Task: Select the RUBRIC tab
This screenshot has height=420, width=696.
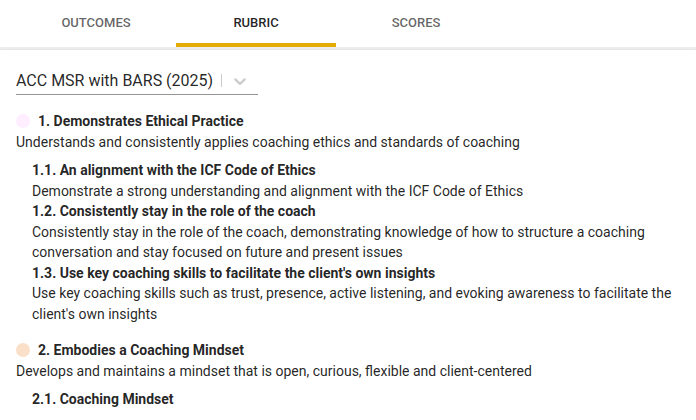Action: pos(256,23)
